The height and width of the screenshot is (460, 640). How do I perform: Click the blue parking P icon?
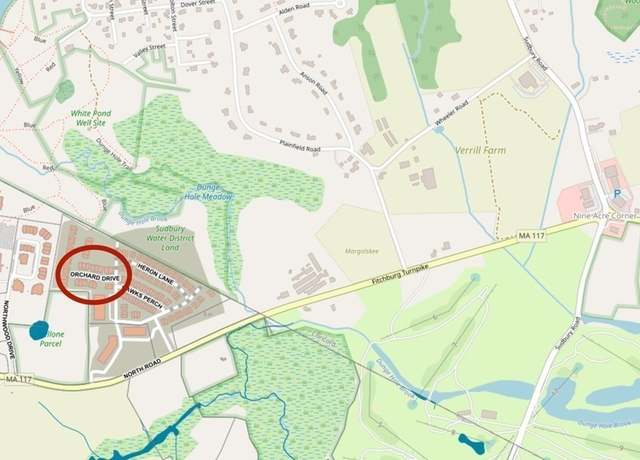[x=617, y=193]
